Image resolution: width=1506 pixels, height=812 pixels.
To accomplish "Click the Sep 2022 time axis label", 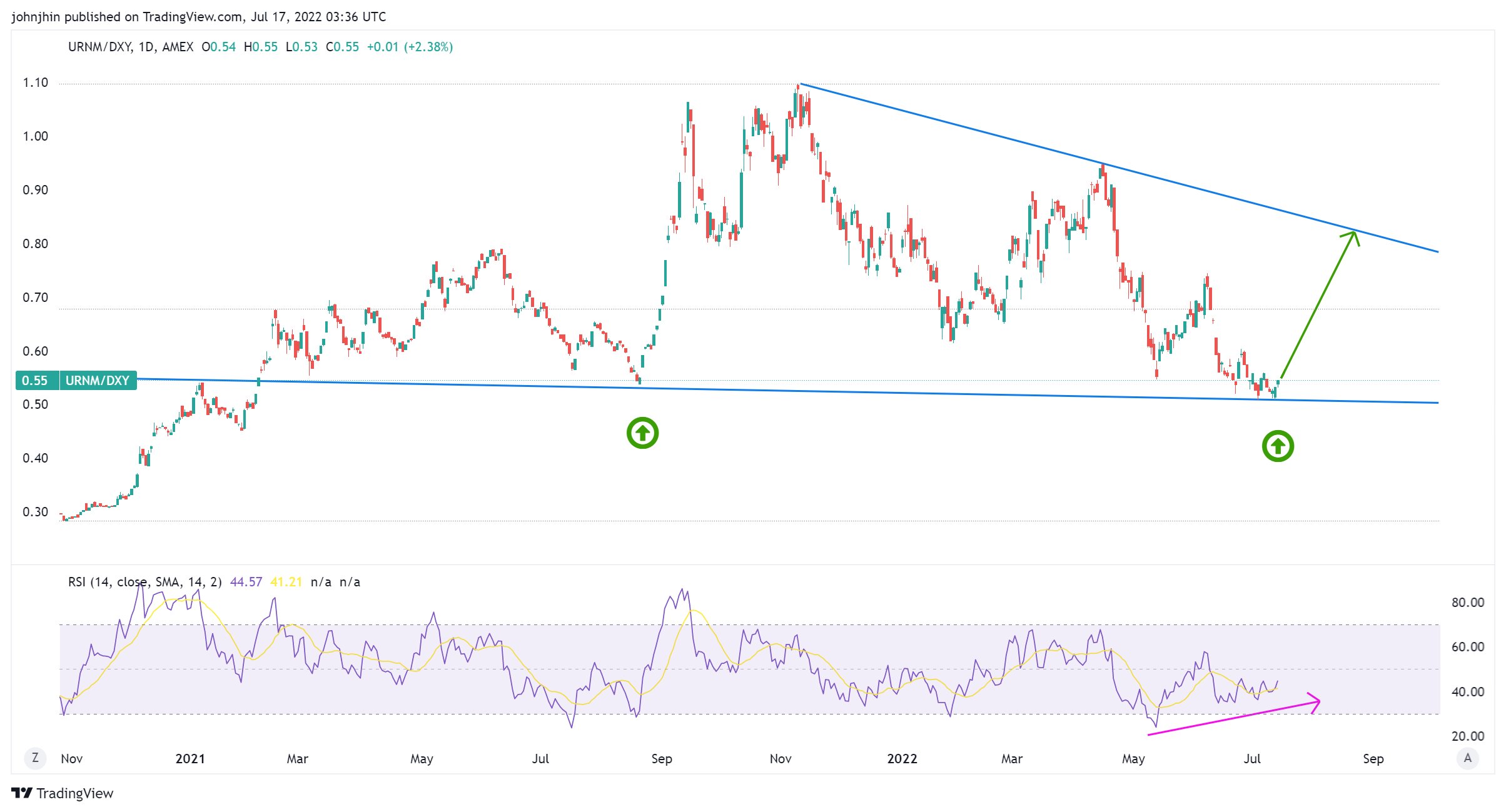I will pyautogui.click(x=1373, y=759).
